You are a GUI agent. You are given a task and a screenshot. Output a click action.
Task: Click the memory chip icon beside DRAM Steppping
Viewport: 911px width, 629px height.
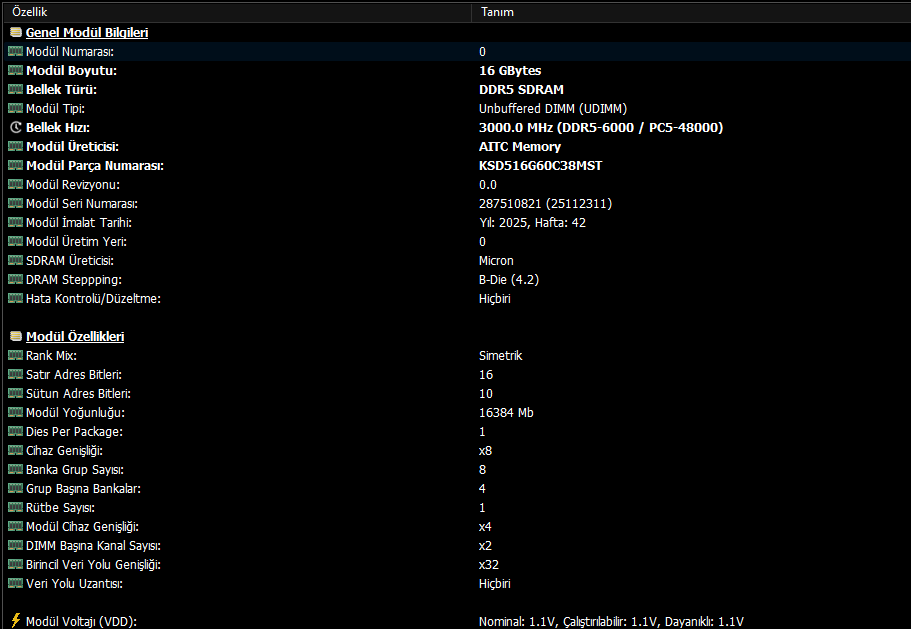pos(16,279)
